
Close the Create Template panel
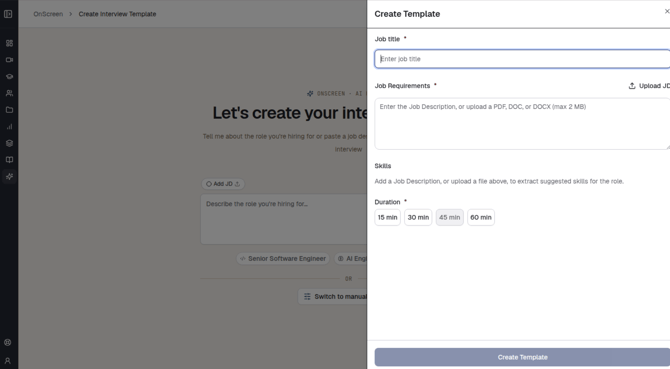click(x=667, y=12)
